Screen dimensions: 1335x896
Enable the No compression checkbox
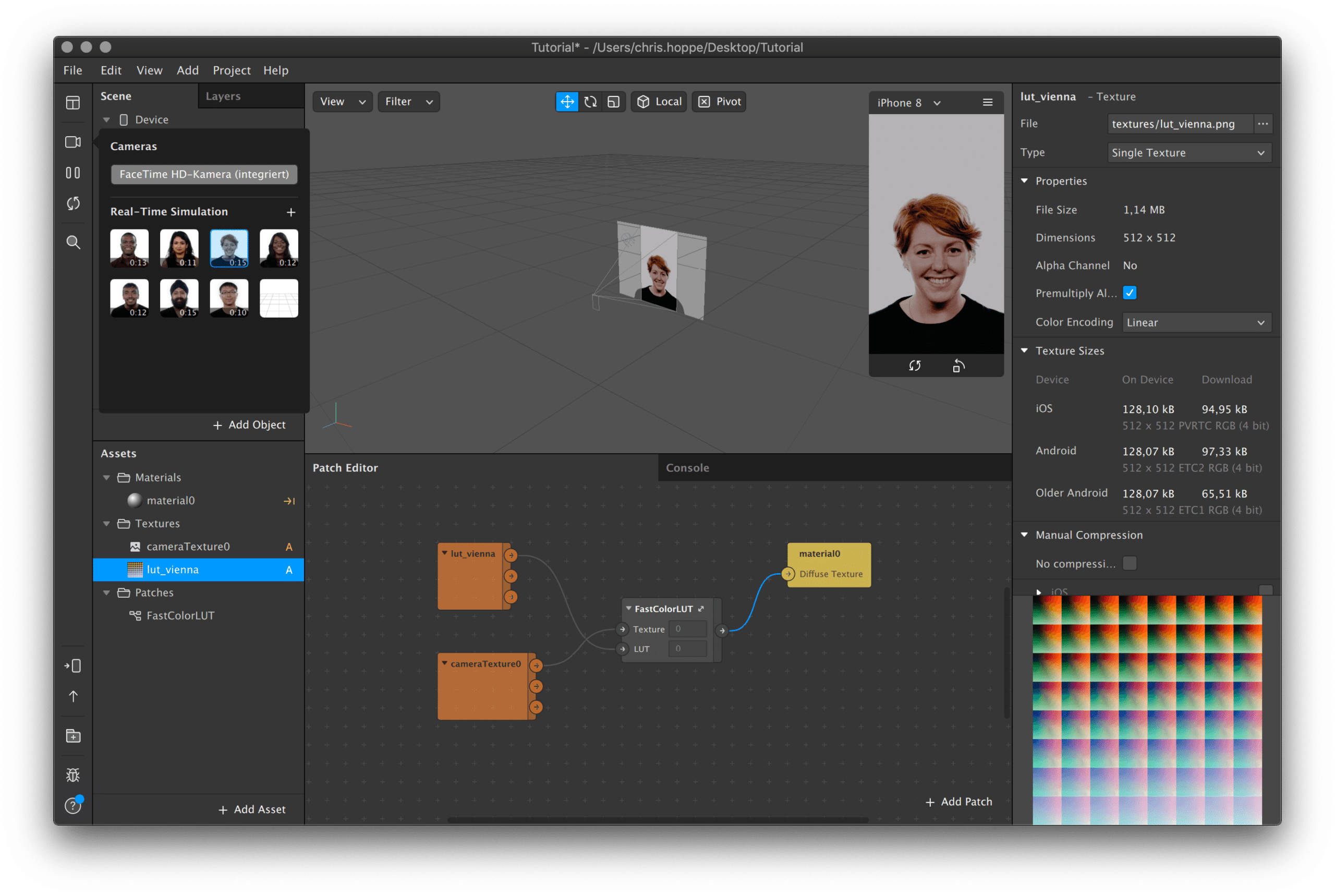(x=1129, y=563)
